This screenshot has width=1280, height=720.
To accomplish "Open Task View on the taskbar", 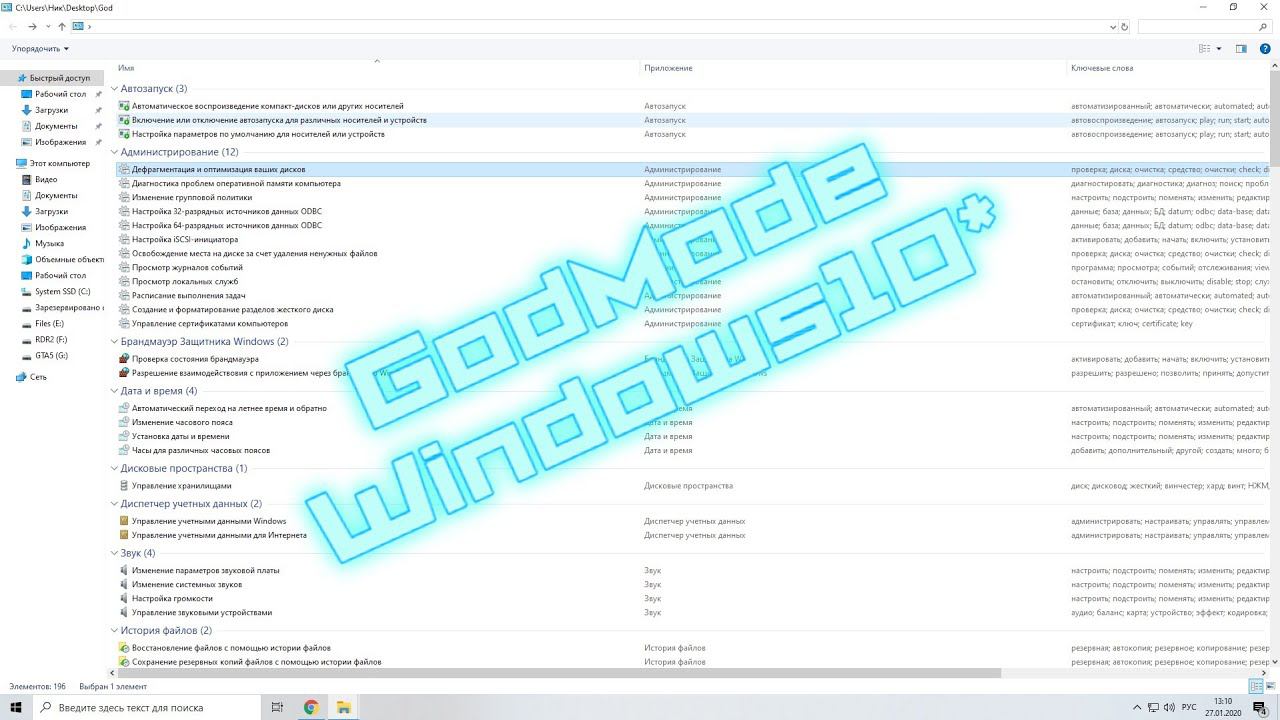I will (278, 707).
